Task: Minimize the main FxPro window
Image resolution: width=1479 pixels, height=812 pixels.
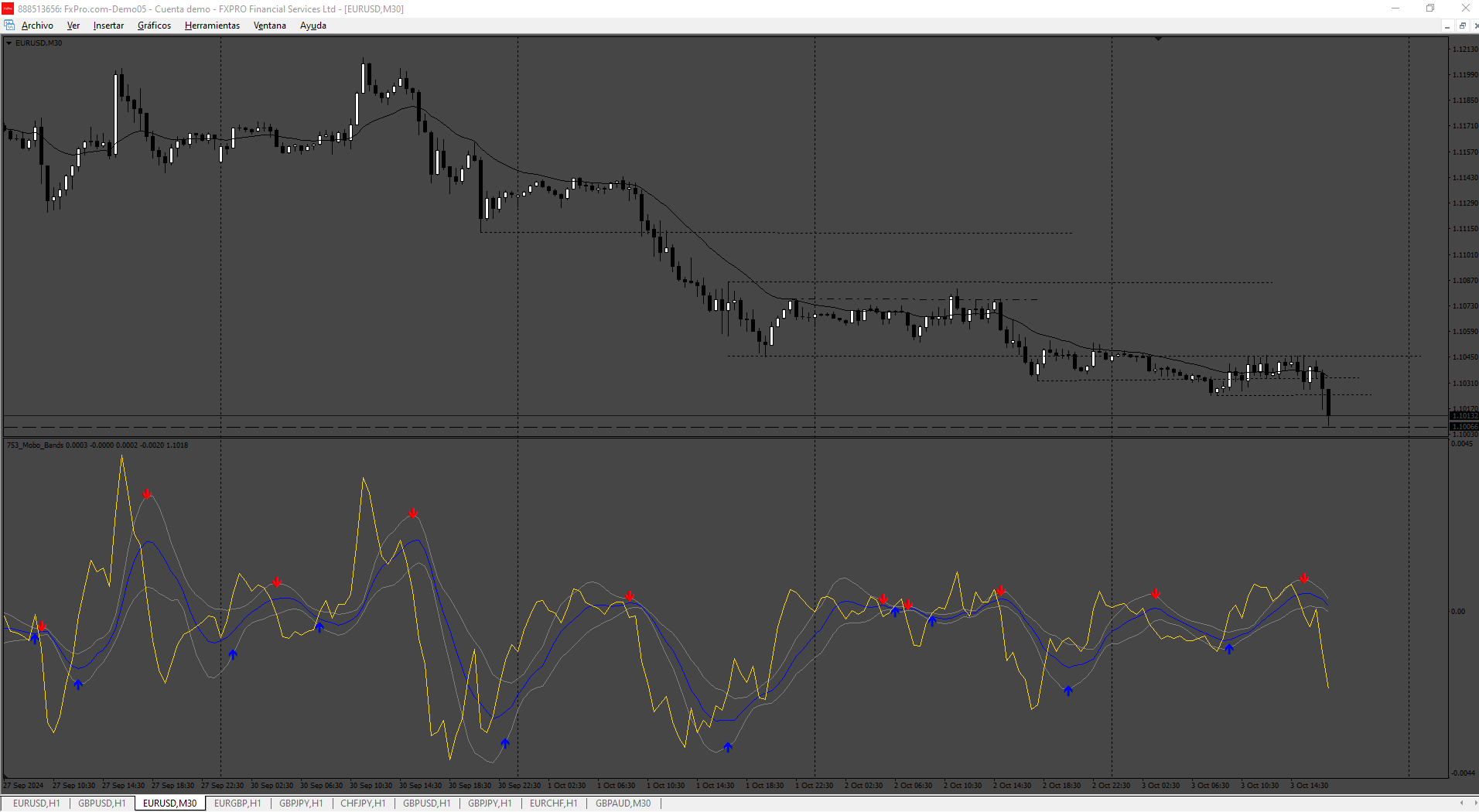Action: pos(1395,9)
